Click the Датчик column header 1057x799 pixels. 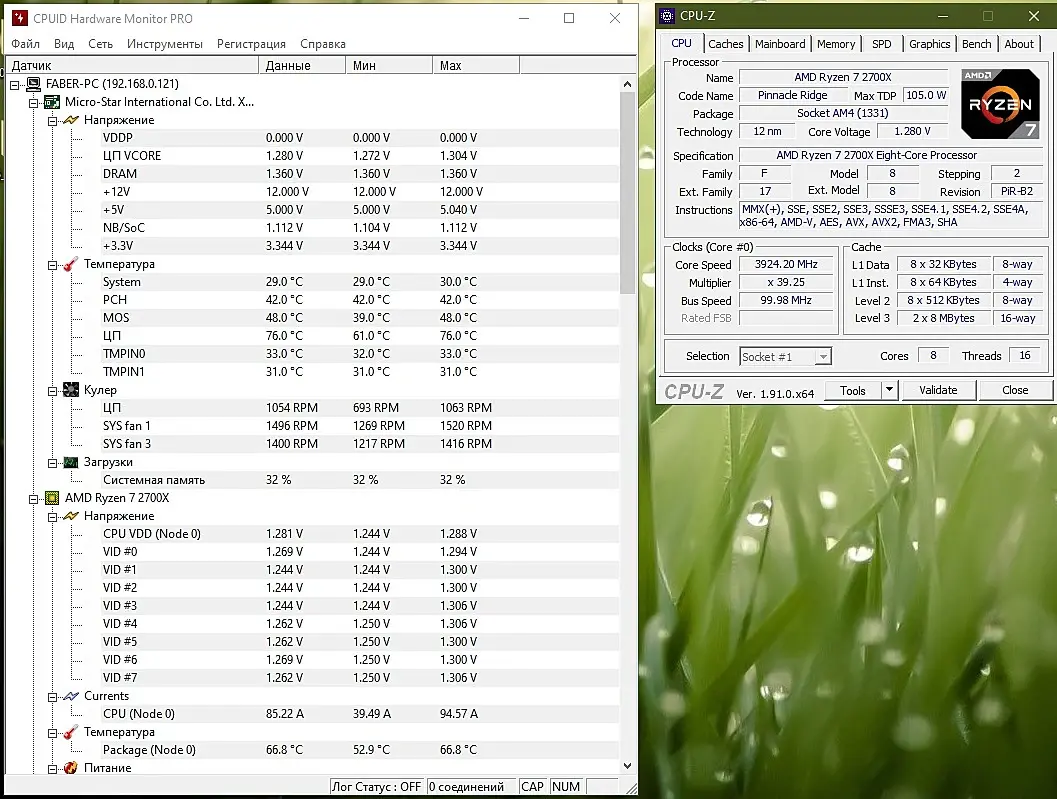click(x=132, y=65)
